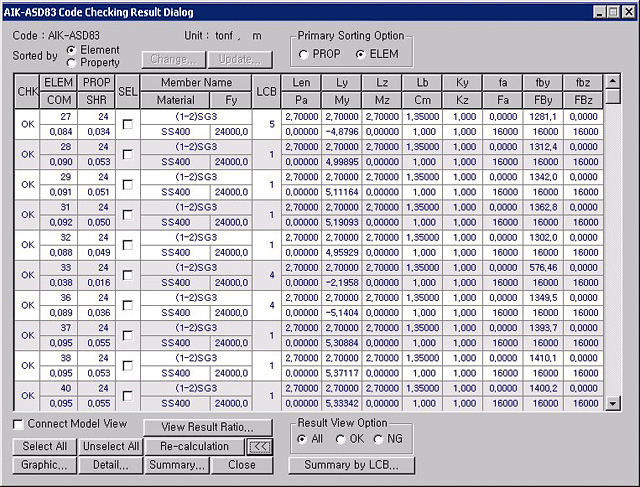This screenshot has height=487, width=640.
Task: Tick SEL checkbox for element 29
Action: pyautogui.click(x=128, y=185)
